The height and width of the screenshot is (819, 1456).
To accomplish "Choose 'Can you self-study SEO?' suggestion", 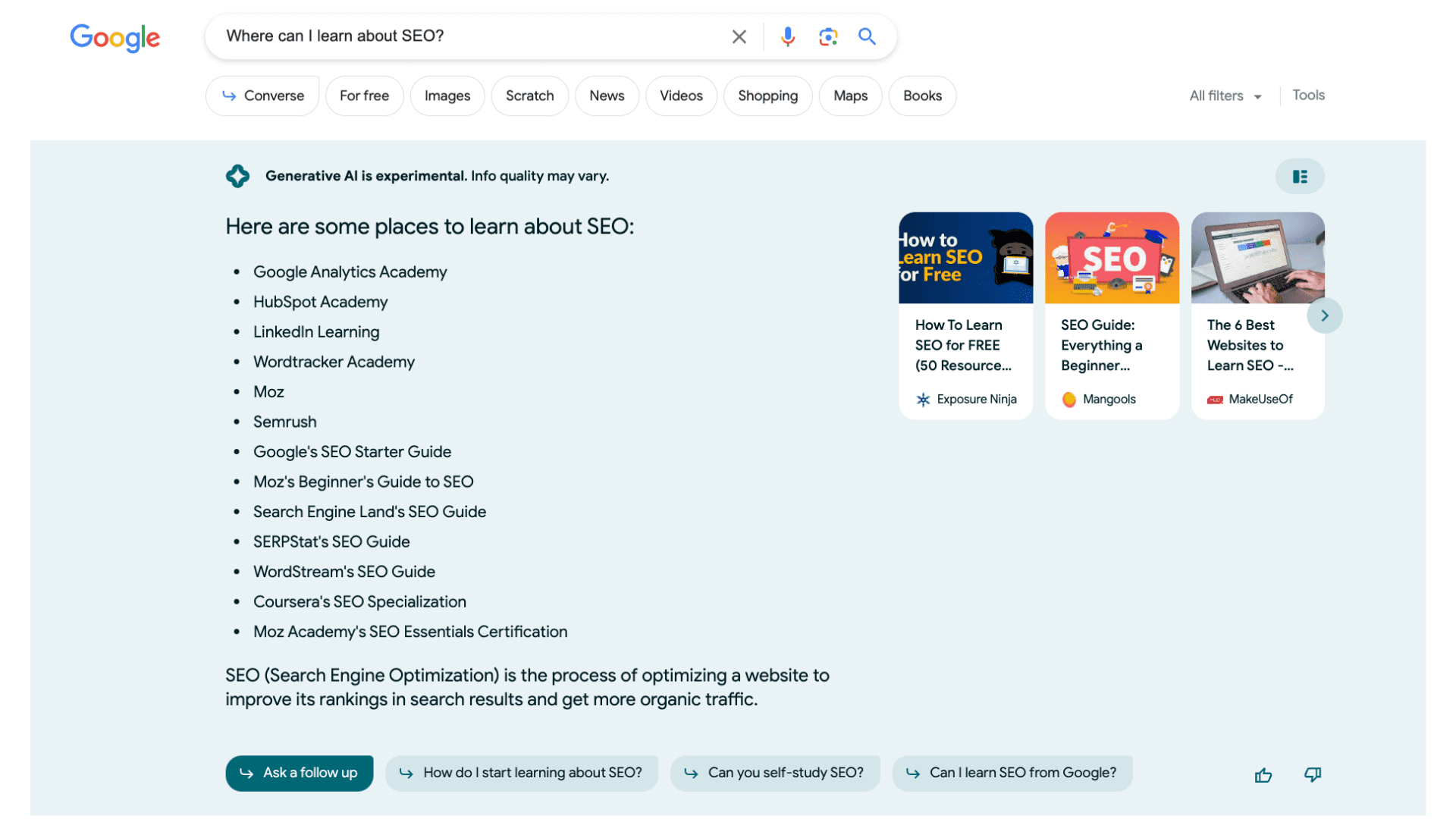I will (x=775, y=773).
